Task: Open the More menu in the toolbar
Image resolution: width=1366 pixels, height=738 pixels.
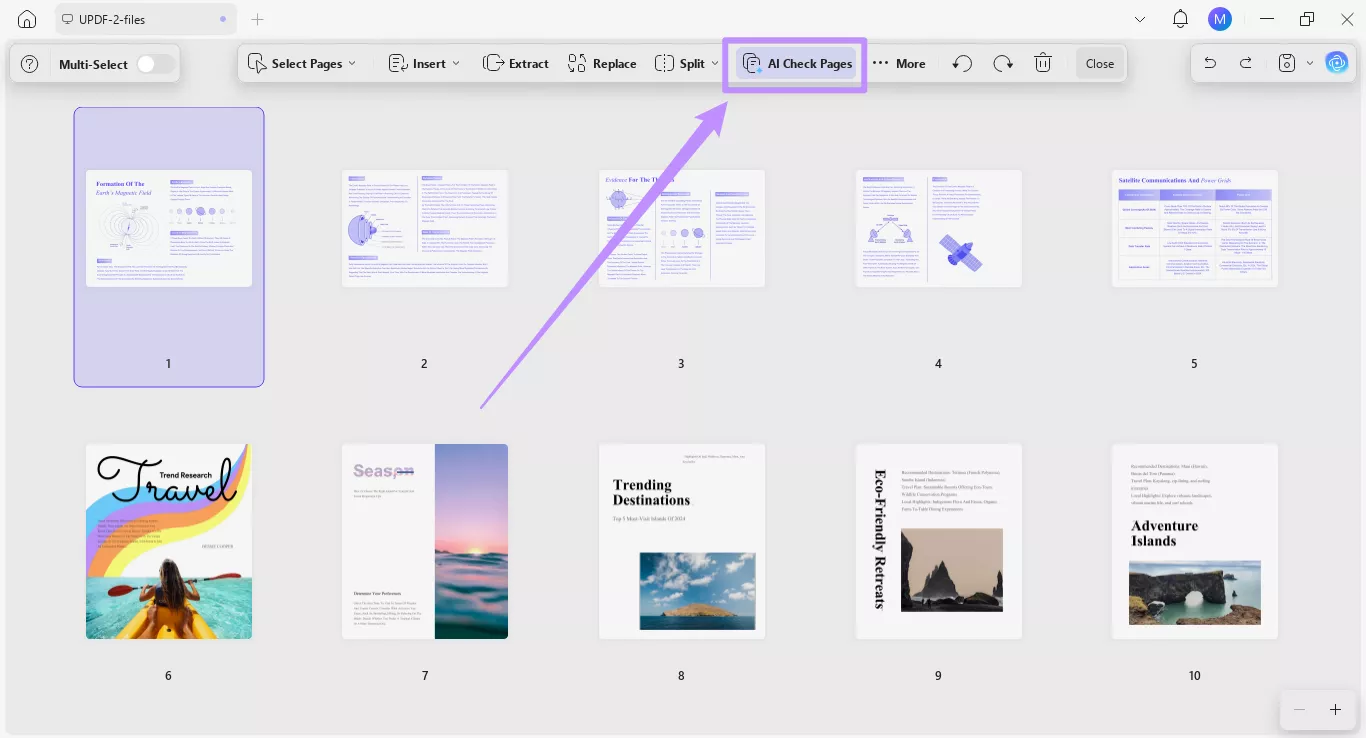Action: [899, 63]
